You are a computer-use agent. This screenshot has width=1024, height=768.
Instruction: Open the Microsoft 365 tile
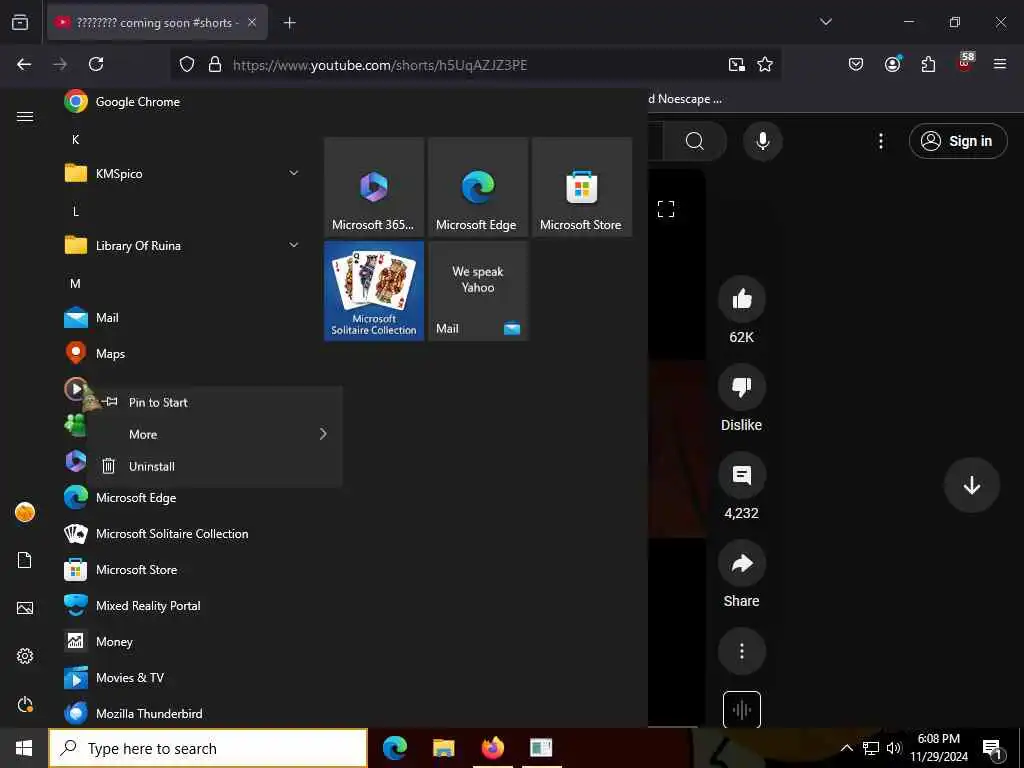tap(374, 187)
